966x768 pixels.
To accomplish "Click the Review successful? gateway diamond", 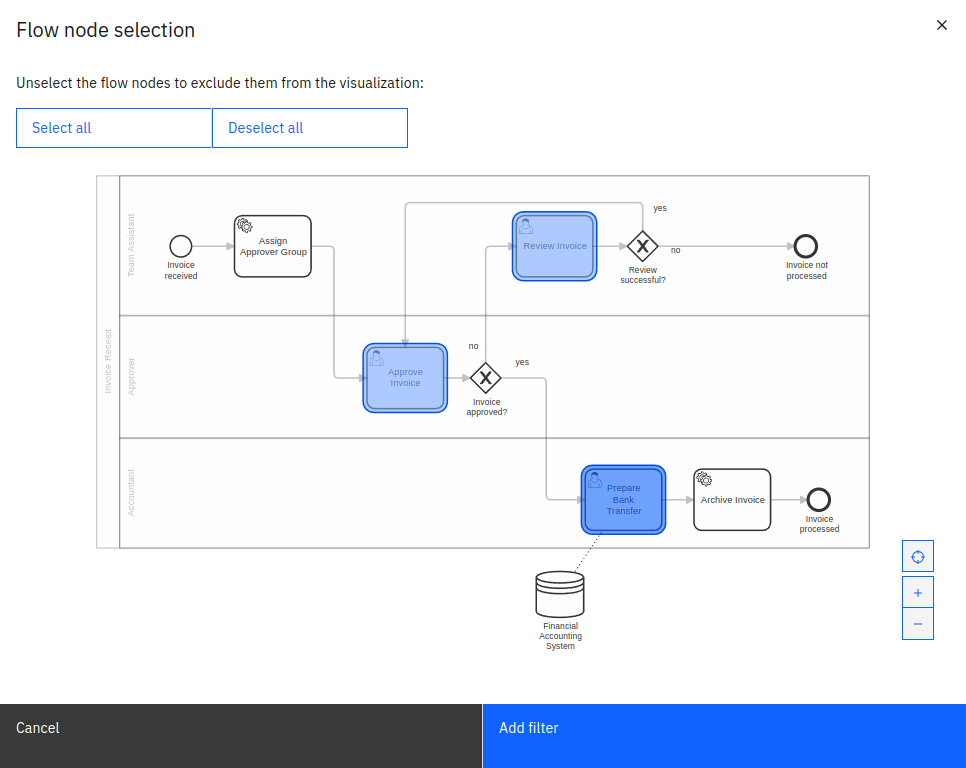I will (642, 245).
